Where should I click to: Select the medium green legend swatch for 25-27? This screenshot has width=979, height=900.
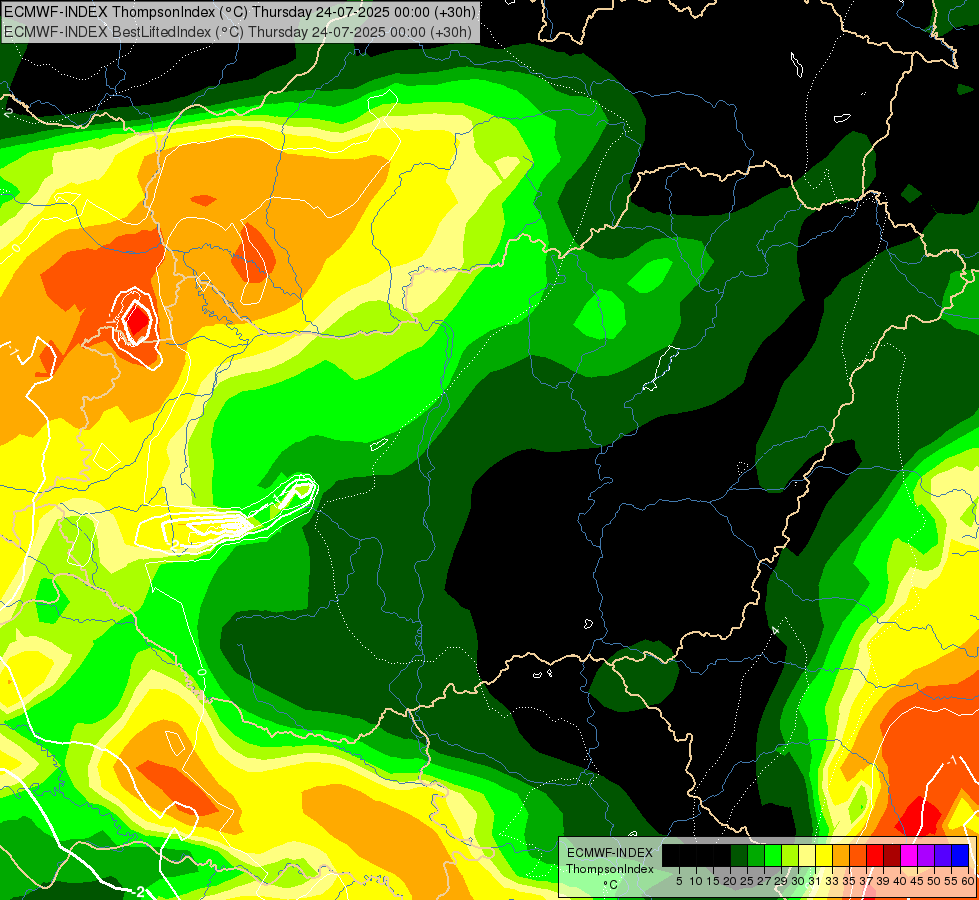[x=755, y=855]
